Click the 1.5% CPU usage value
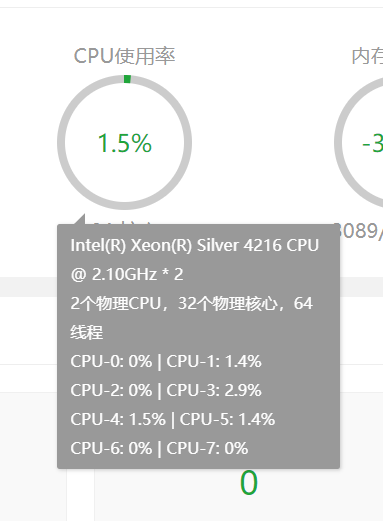Viewport: 383px width, 521px height. tap(125, 143)
